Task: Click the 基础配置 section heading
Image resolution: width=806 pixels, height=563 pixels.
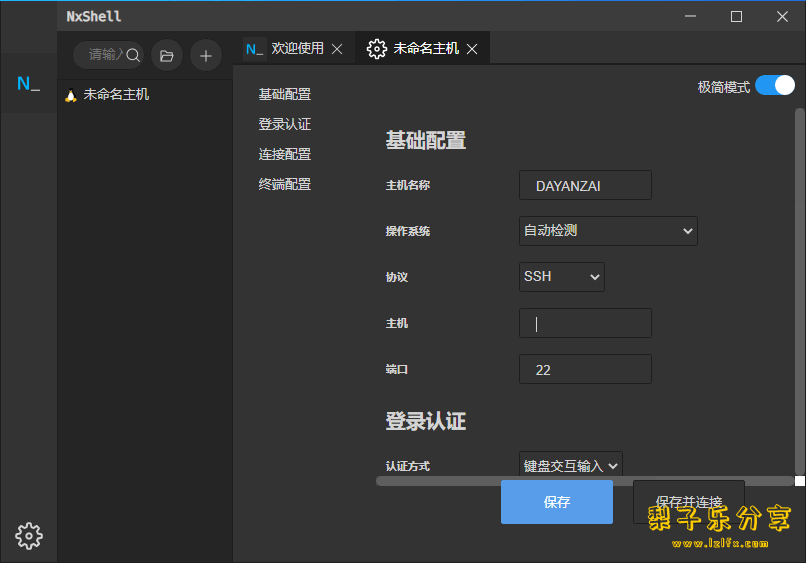Action: coord(426,140)
